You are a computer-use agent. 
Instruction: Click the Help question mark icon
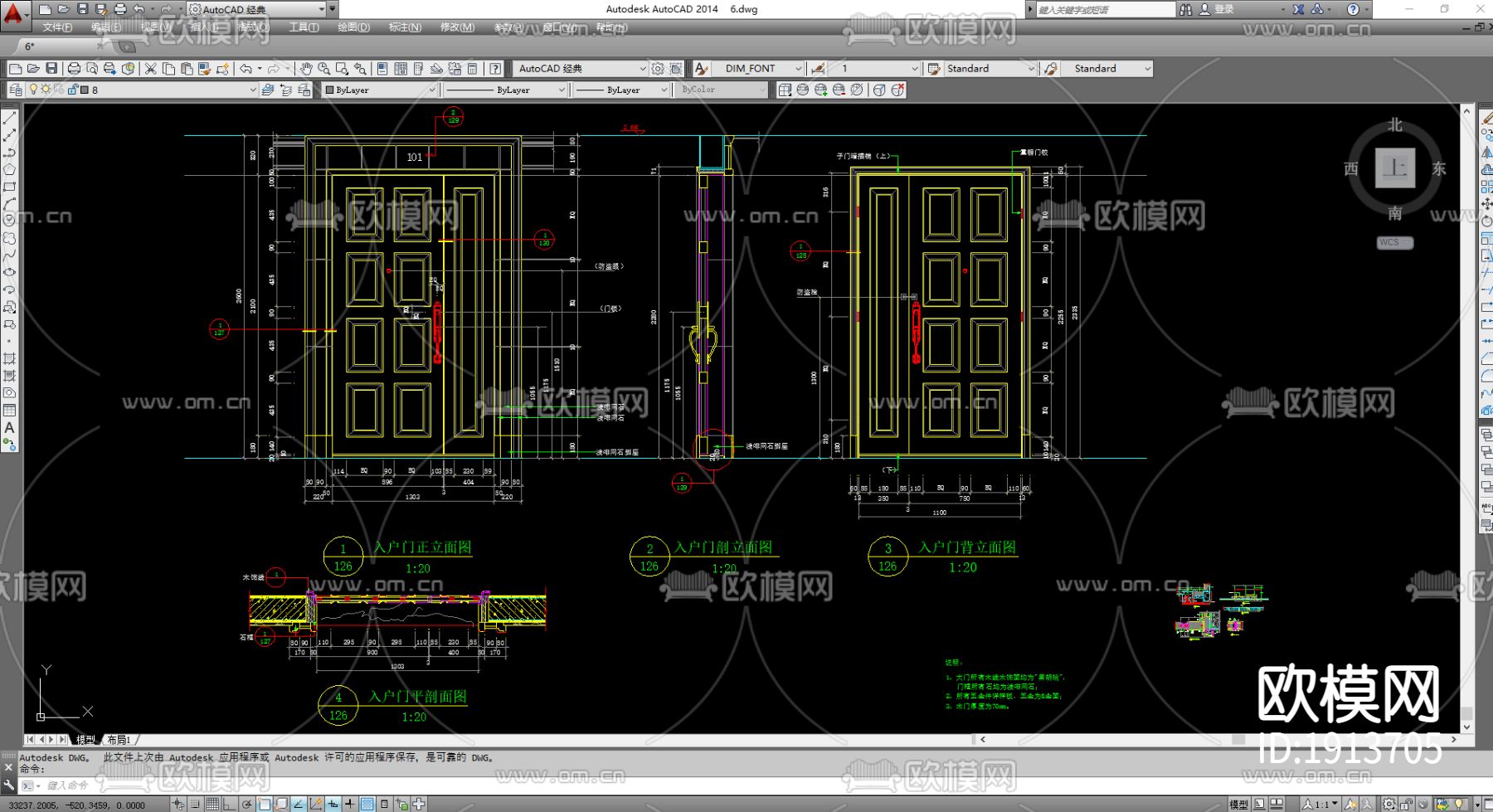click(495, 69)
